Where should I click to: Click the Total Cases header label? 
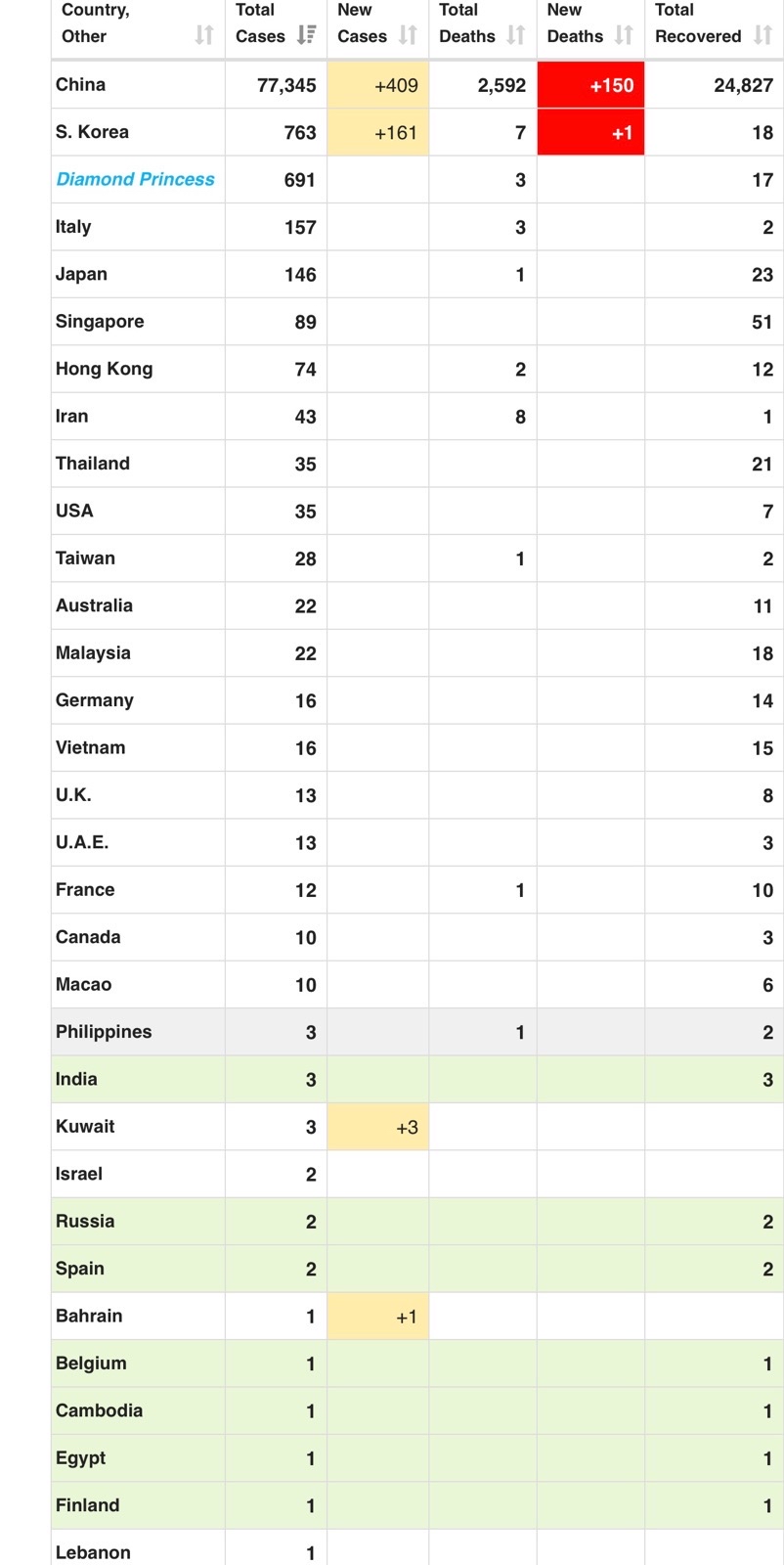pos(259,23)
